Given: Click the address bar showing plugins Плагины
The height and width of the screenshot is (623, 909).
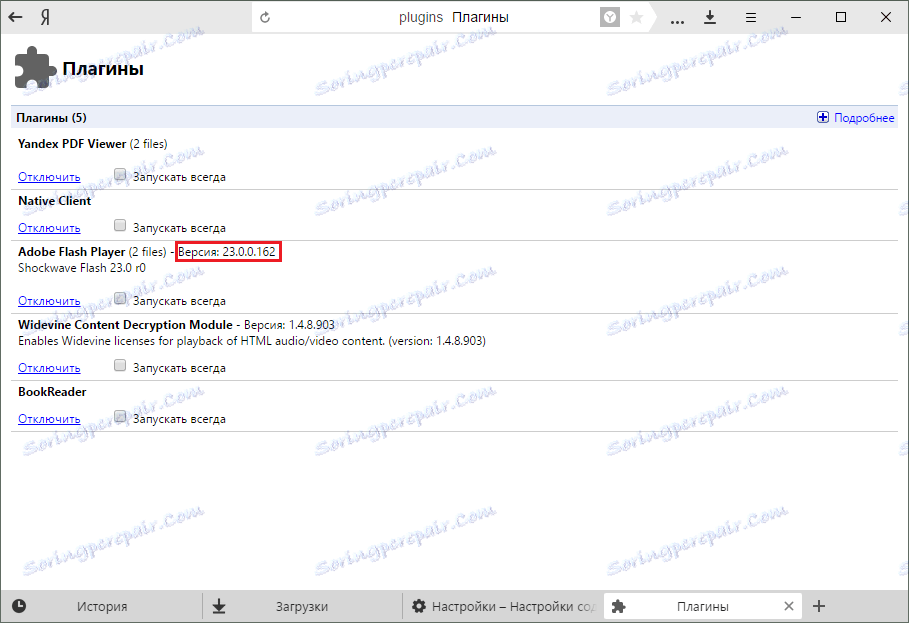Looking at the screenshot, I should (x=454, y=17).
